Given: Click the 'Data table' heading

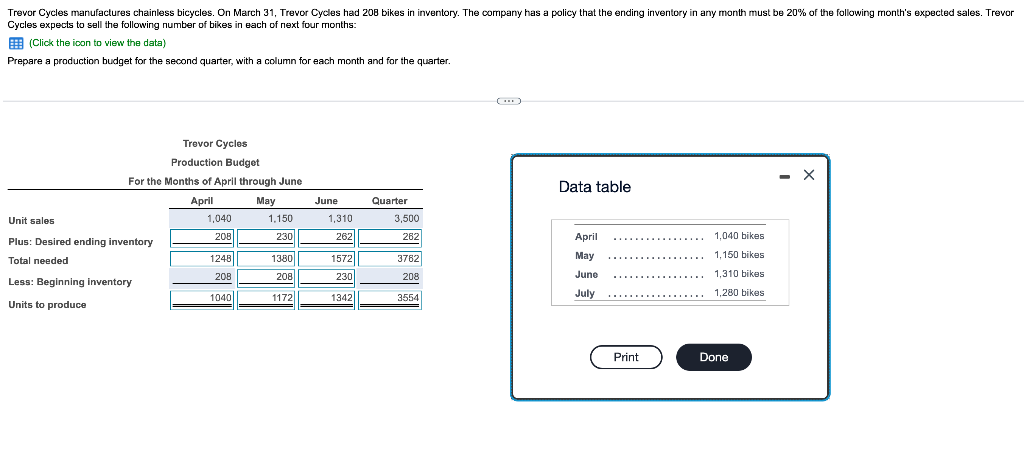Looking at the screenshot, I should pos(595,187).
